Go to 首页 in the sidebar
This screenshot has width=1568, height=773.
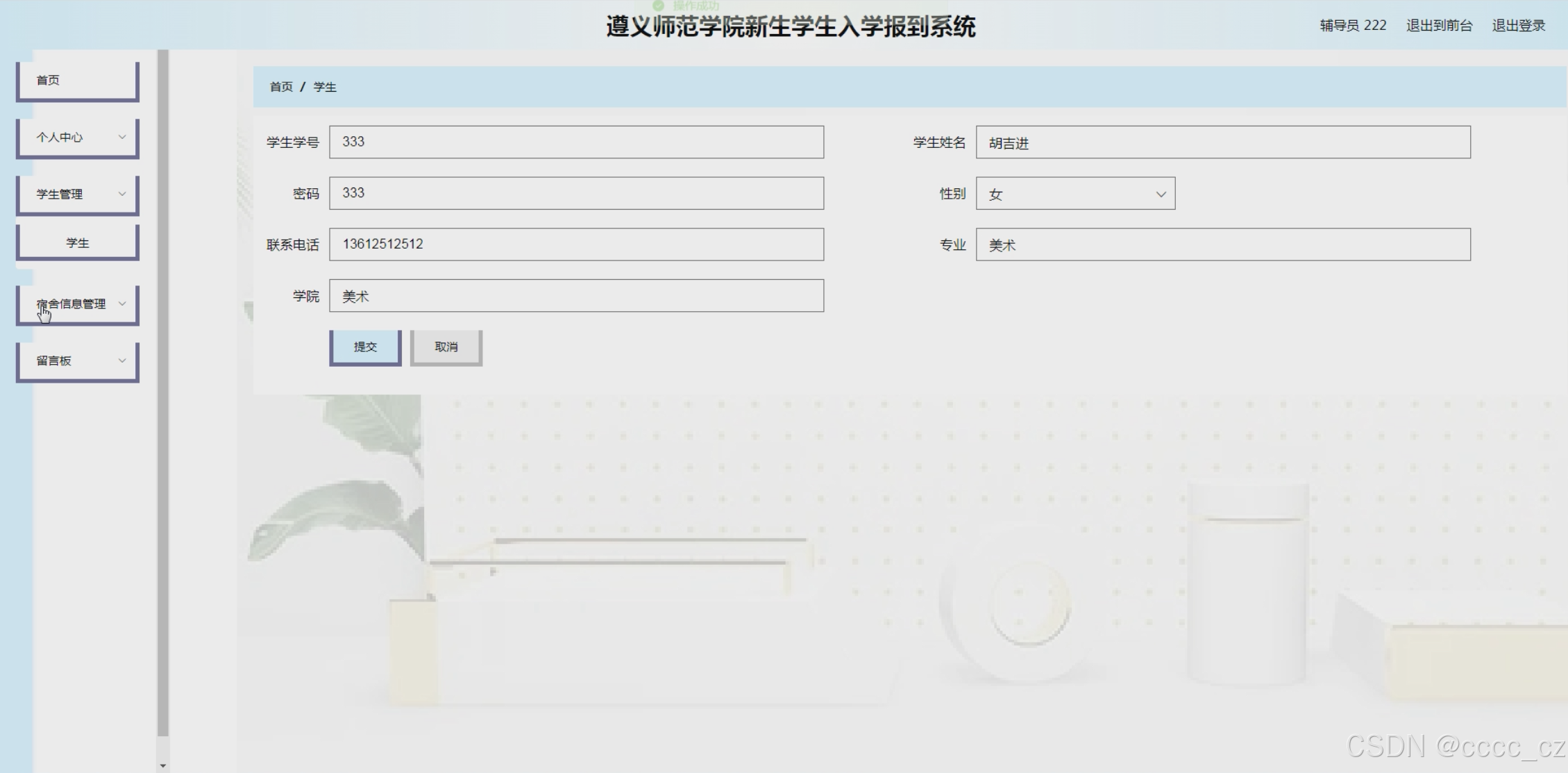coord(77,81)
